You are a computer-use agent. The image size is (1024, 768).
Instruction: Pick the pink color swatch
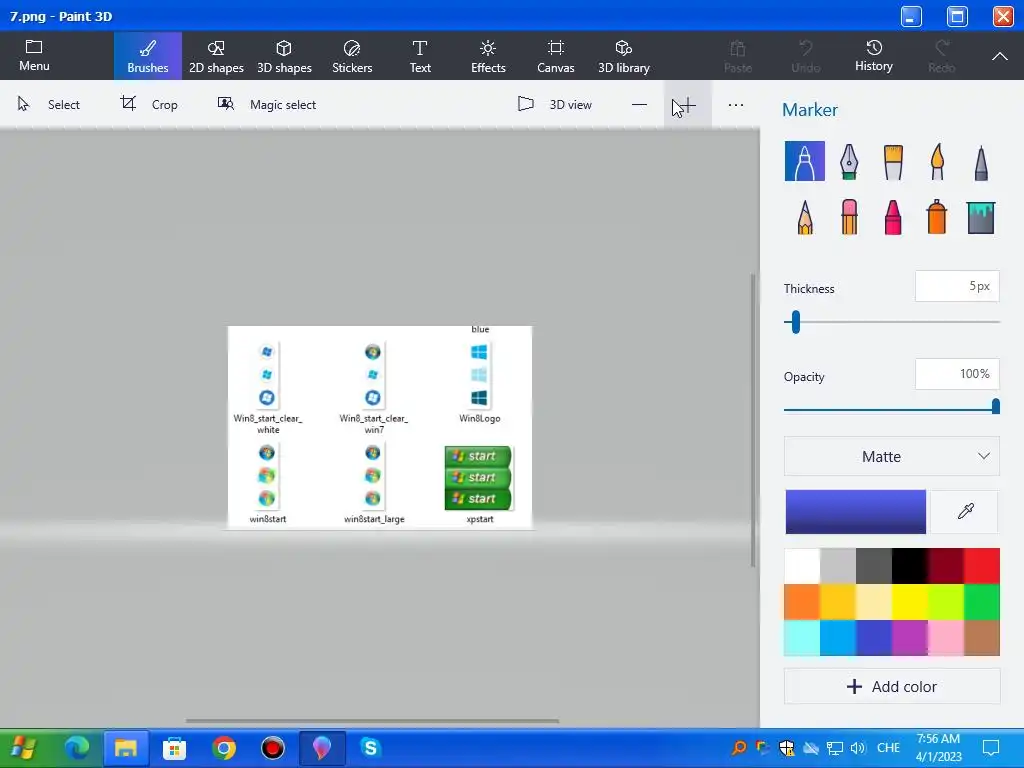point(946,637)
